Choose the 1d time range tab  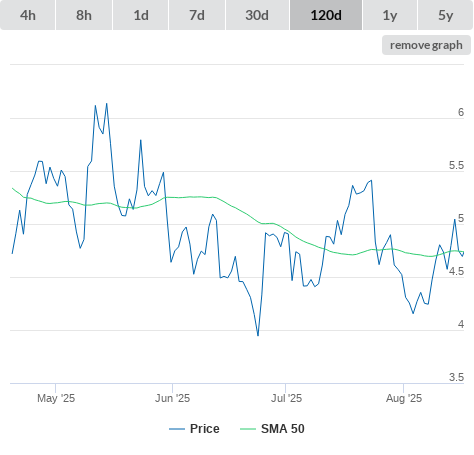[x=141, y=15]
